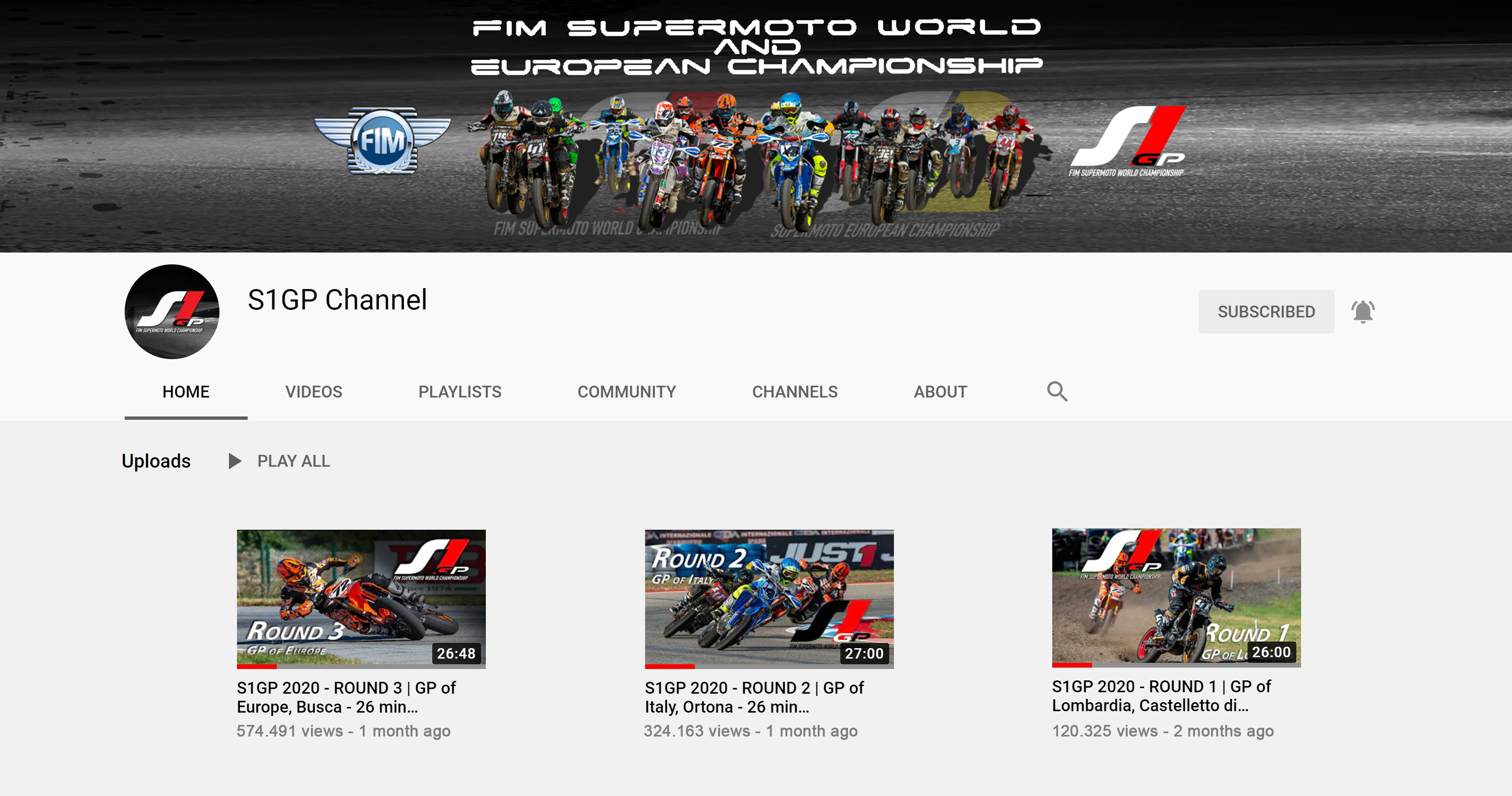Click the S1GP logo in the banner

coord(1128,142)
